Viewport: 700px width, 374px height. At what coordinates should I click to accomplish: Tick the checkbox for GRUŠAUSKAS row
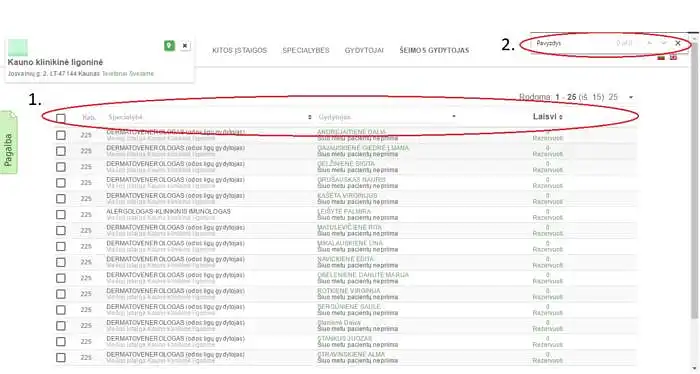[61, 183]
